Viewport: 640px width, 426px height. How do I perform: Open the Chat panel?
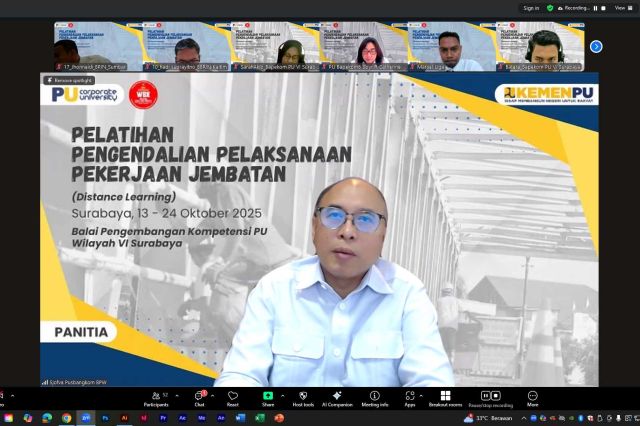click(199, 397)
